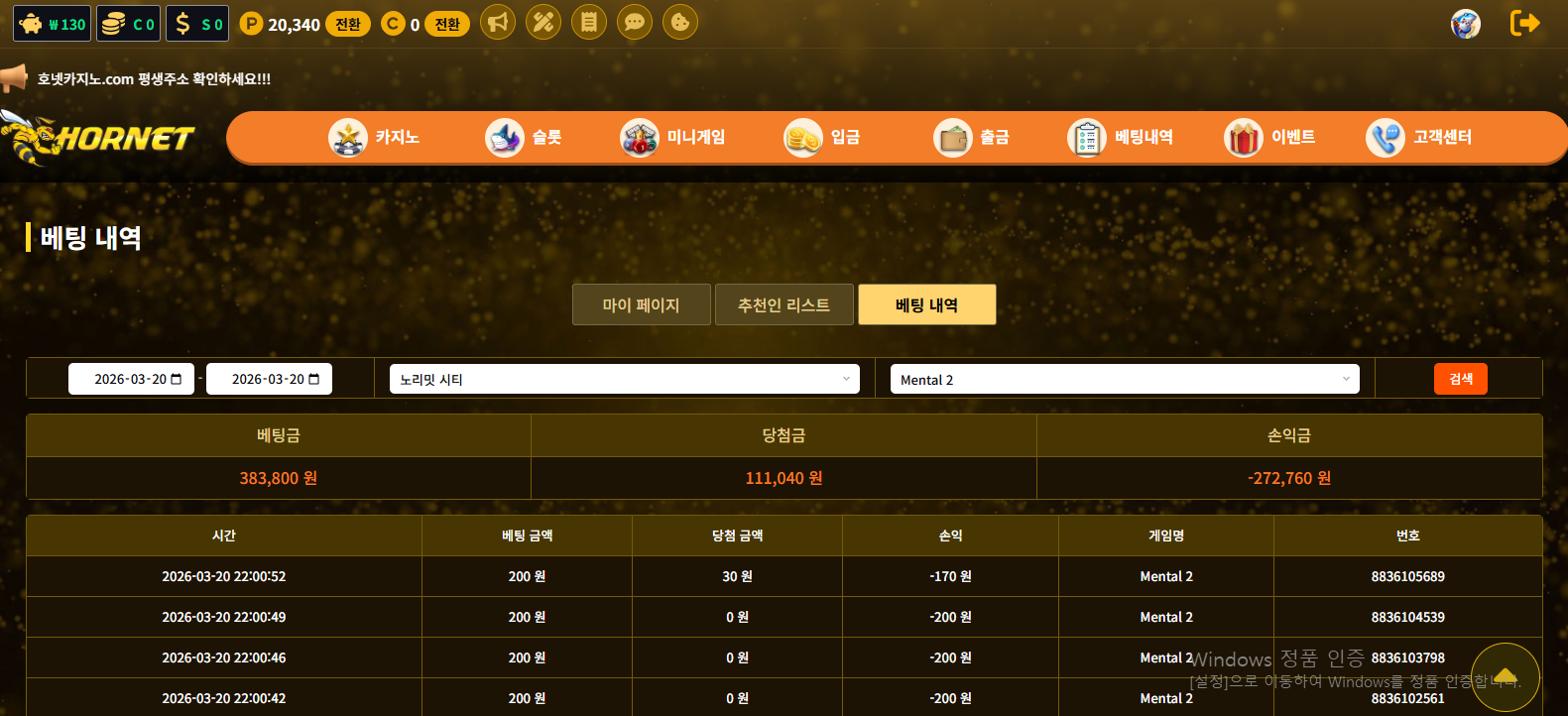
Task: Go to the 미니게임 menu
Action: click(x=672, y=138)
